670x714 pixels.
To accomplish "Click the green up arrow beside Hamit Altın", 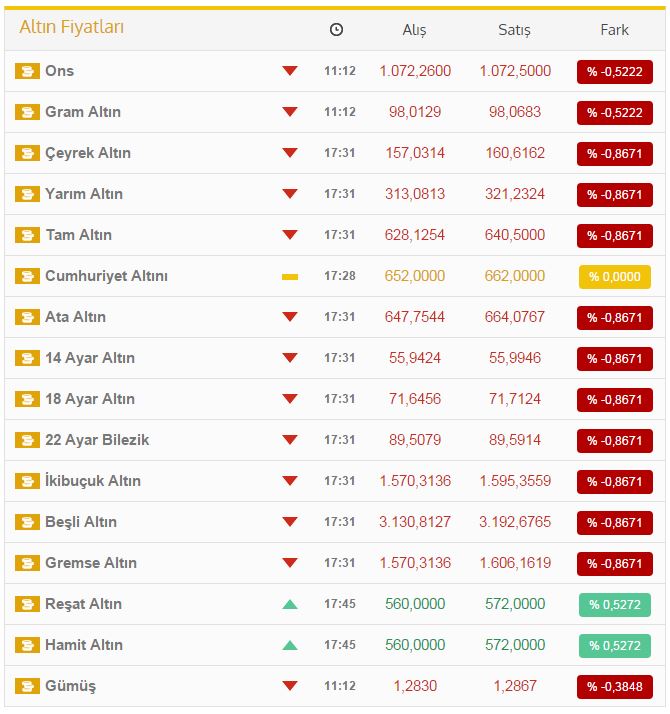I will click(x=290, y=645).
